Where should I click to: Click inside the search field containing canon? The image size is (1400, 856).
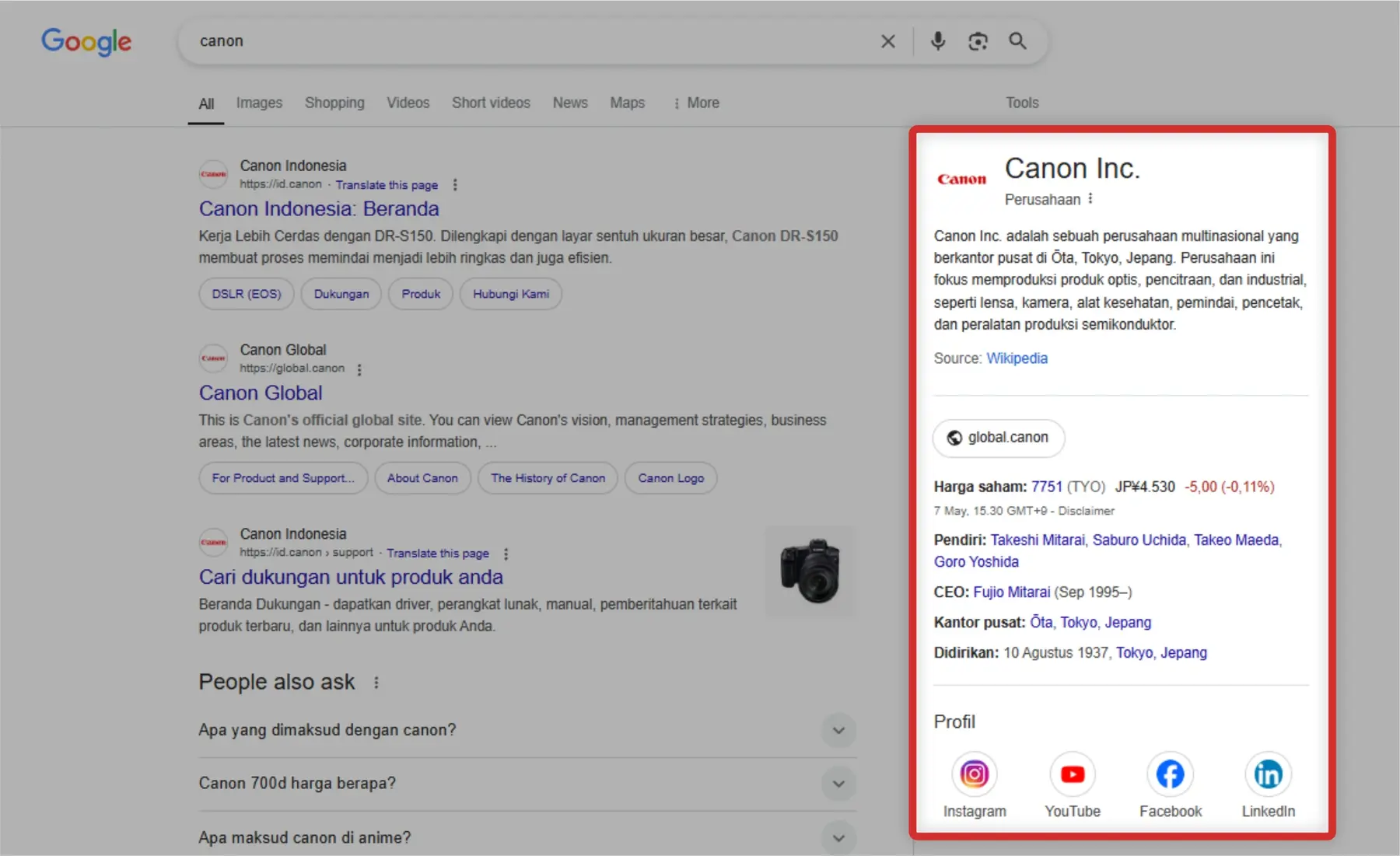point(529,41)
